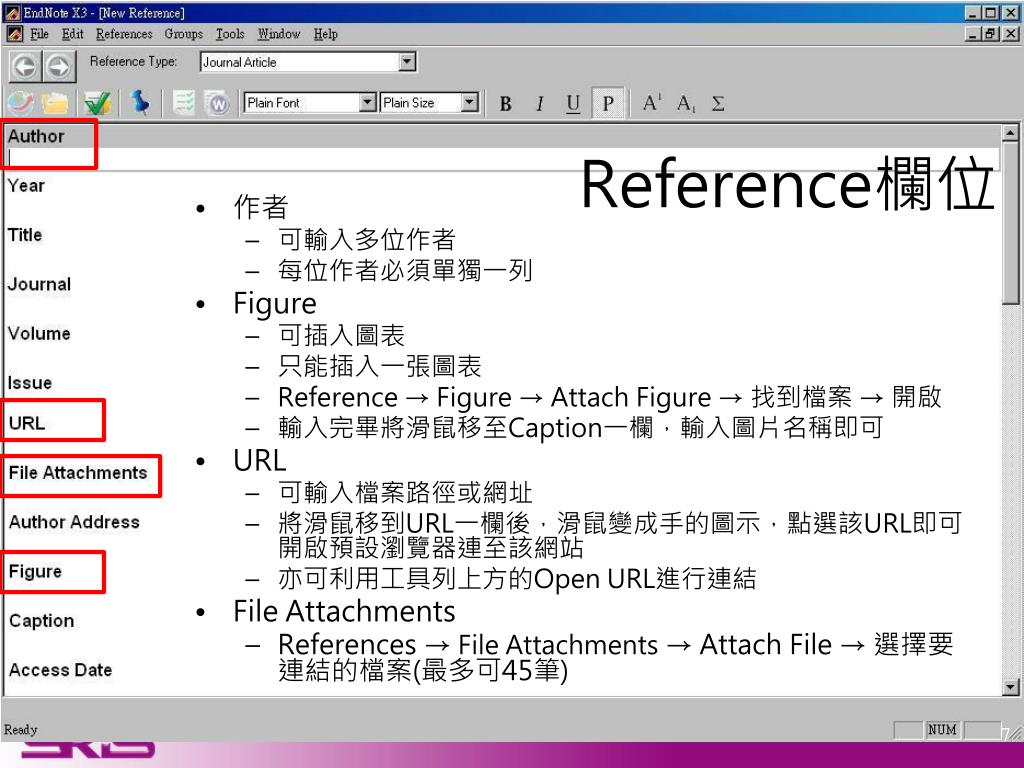Apply superscript formatting
The width and height of the screenshot is (1024, 768).
click(652, 103)
